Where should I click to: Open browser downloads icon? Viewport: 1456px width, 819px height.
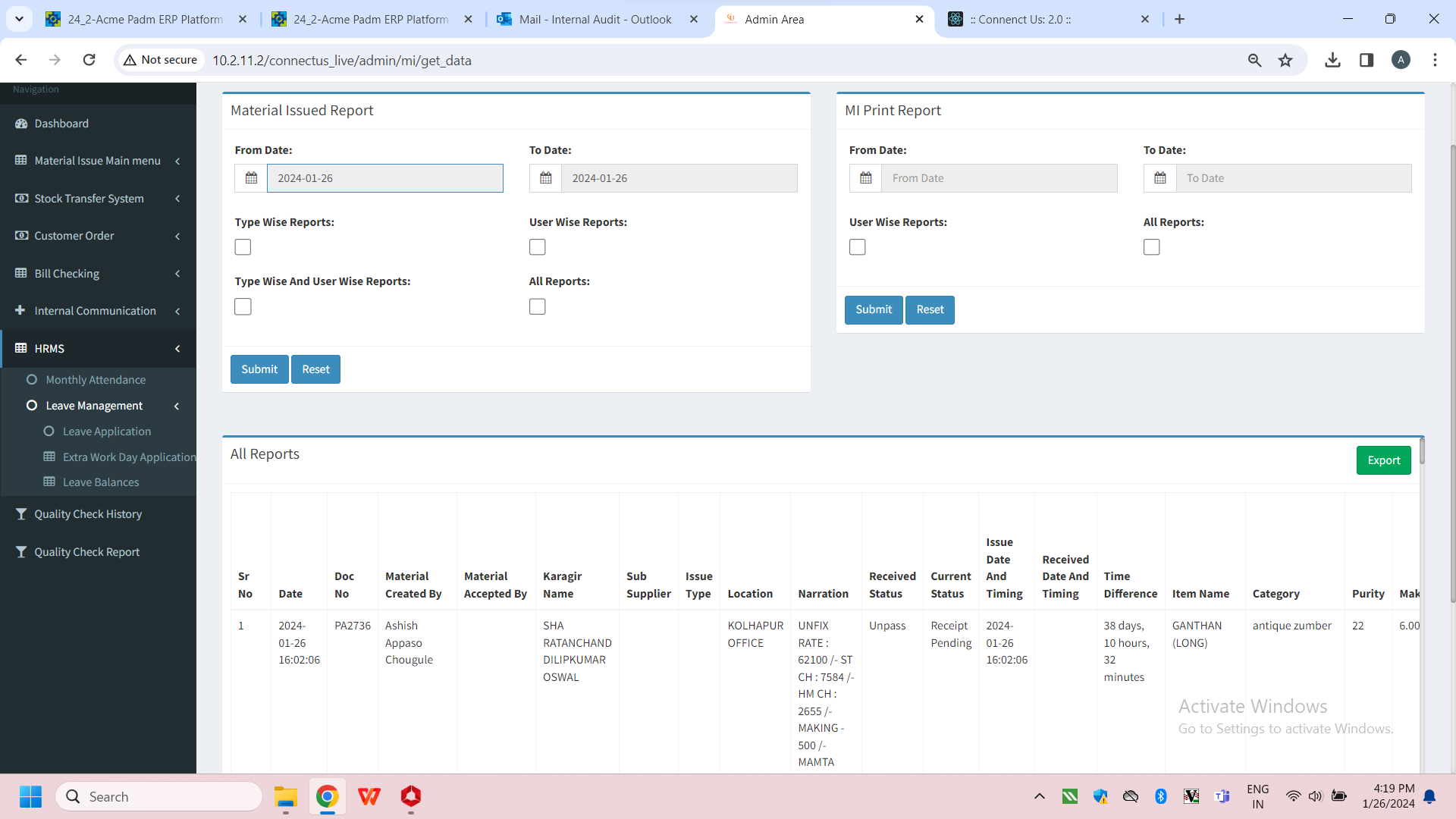(1332, 60)
